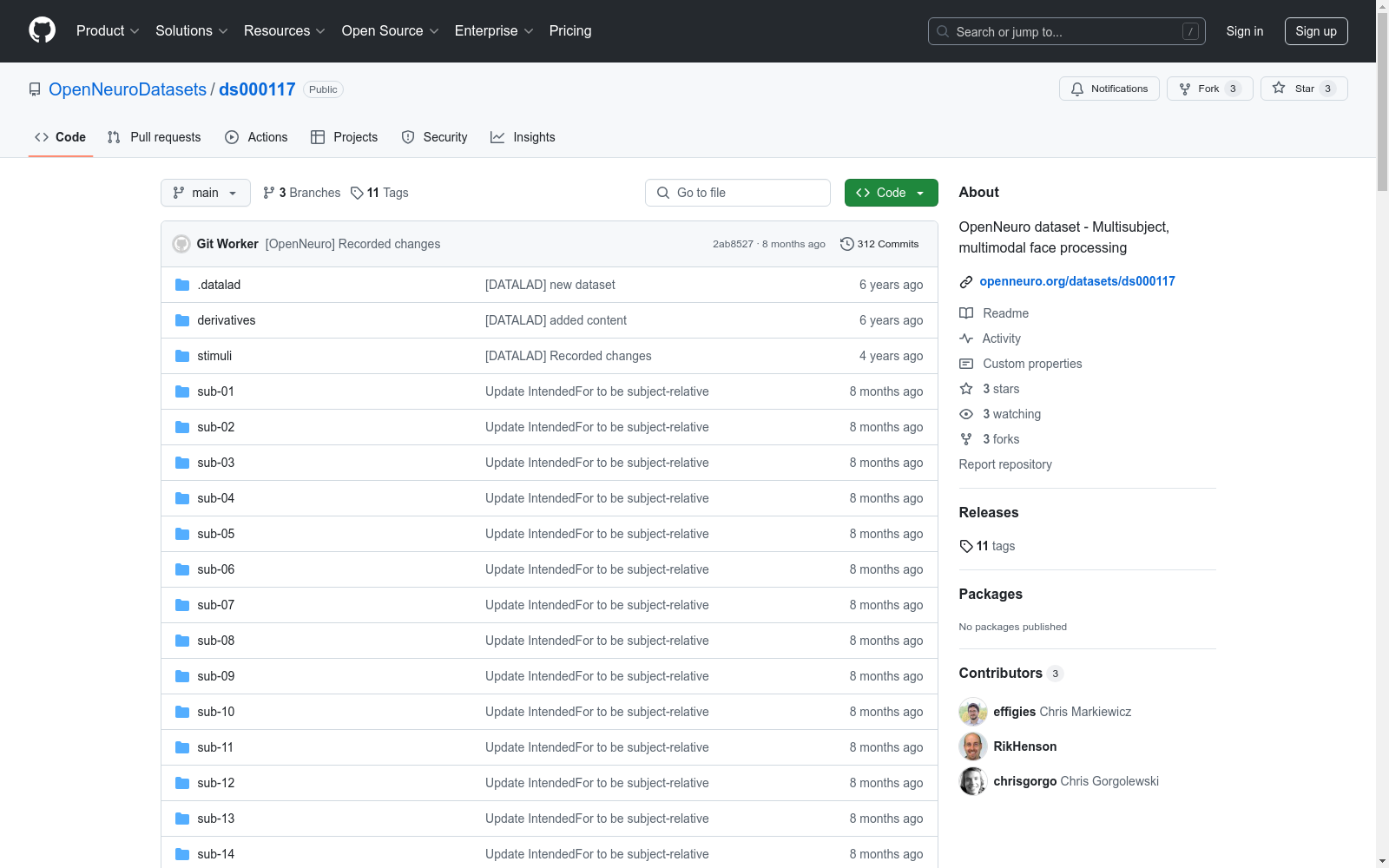
Task: Click the GitHub logo icon
Action: 42,30
